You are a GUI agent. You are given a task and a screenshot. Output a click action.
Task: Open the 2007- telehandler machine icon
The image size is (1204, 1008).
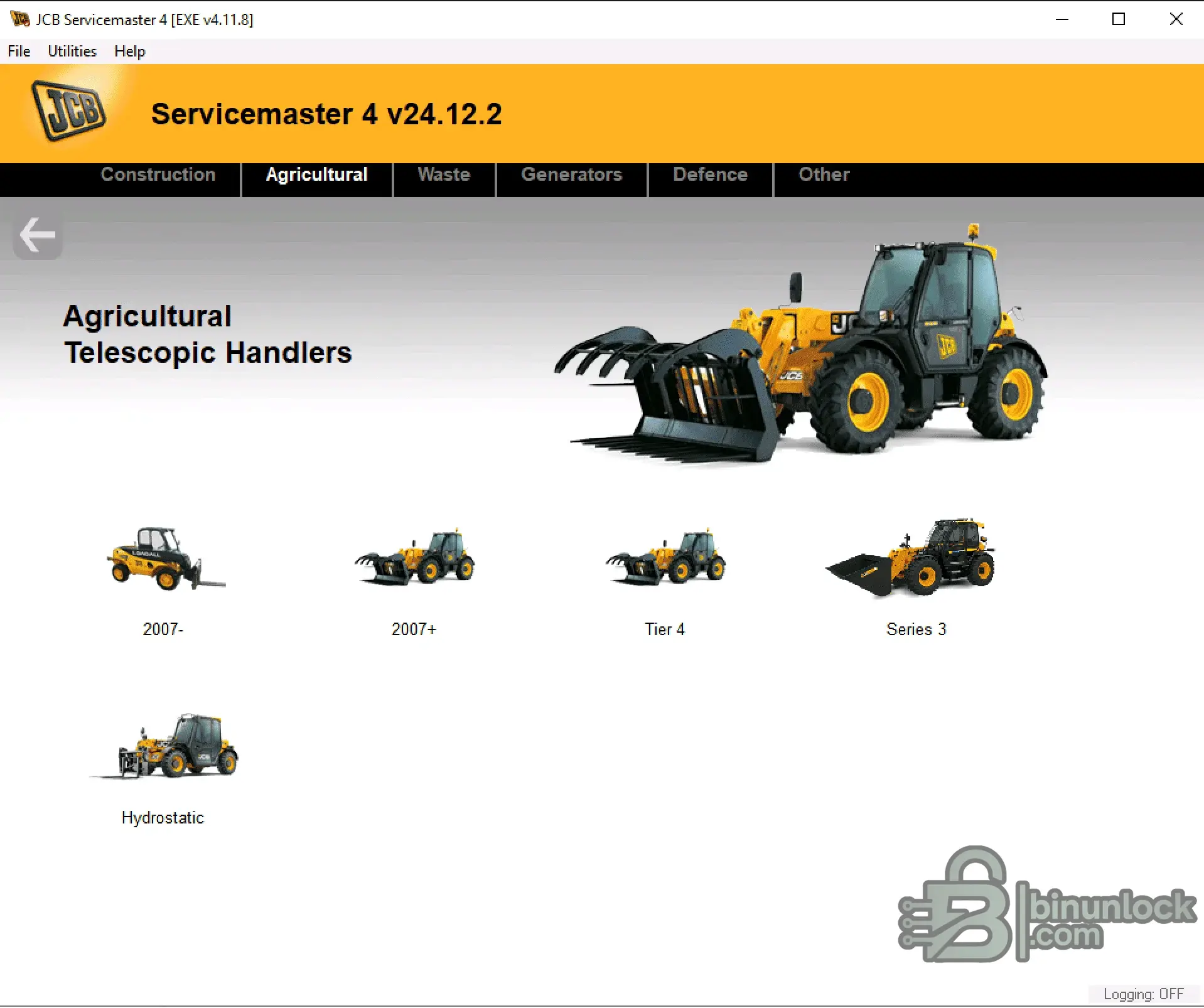166,559
